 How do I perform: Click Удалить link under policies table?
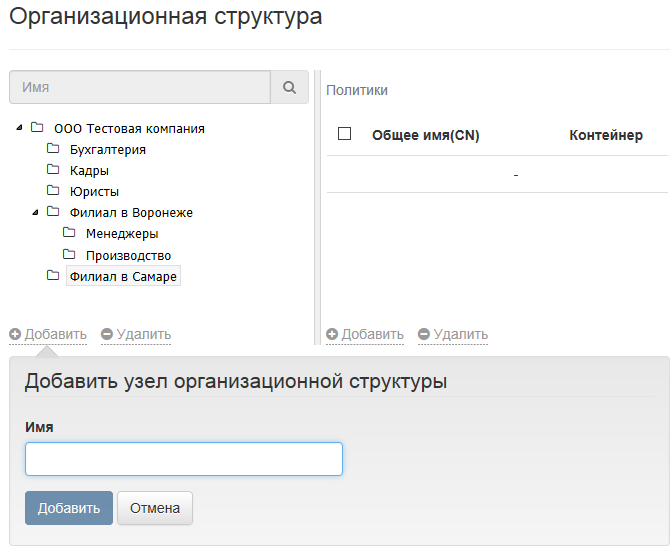click(x=460, y=334)
